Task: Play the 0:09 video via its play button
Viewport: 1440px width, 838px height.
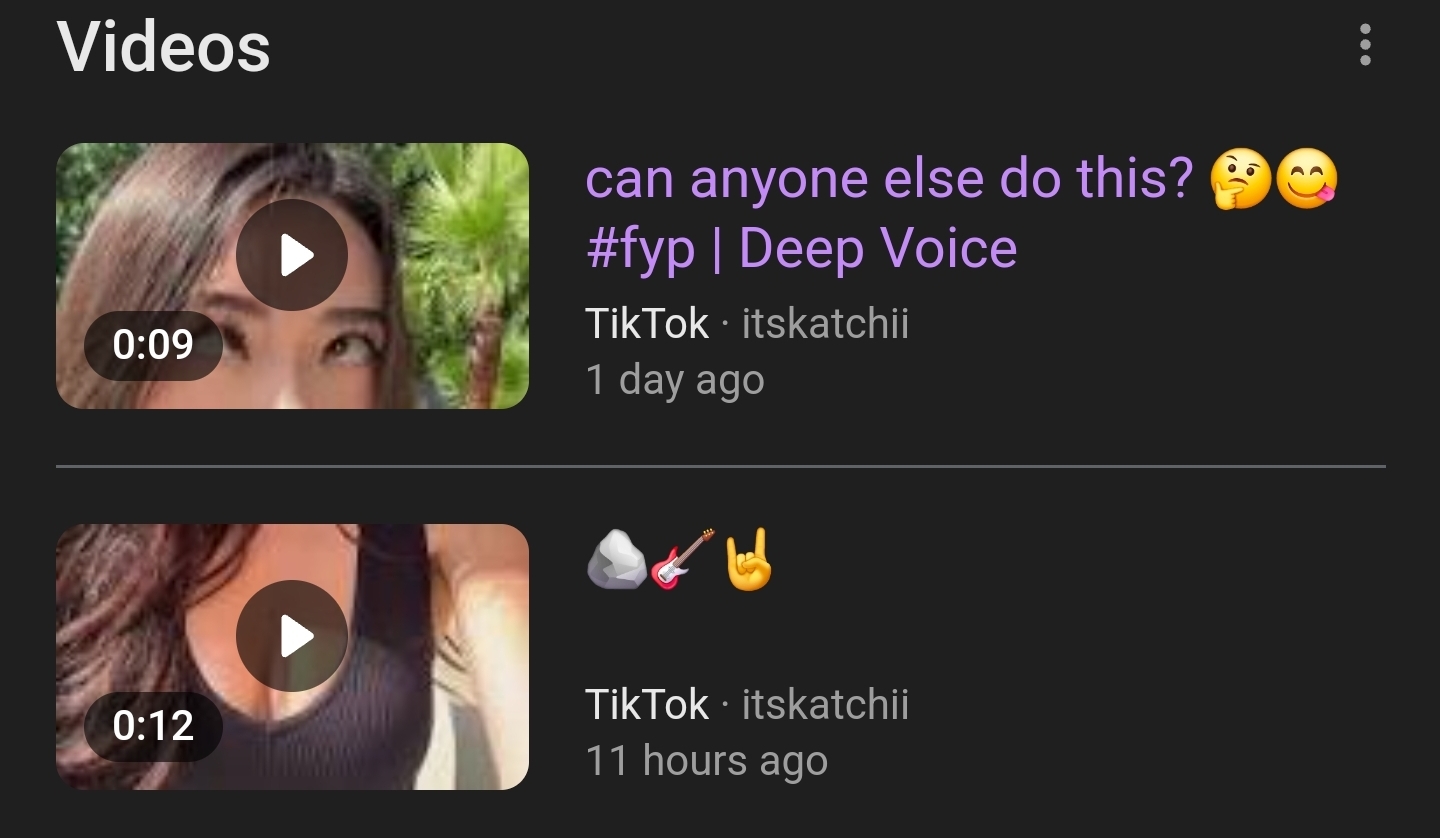Action: [292, 255]
